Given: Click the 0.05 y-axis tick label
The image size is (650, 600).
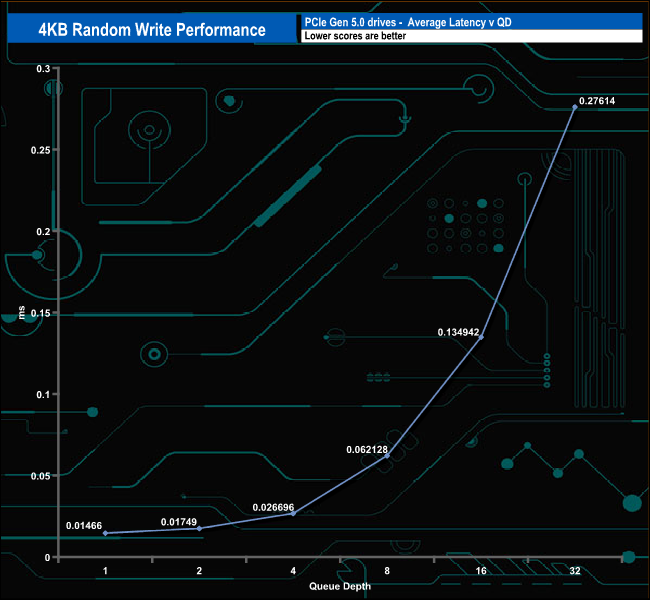Looking at the screenshot, I should click(41, 476).
